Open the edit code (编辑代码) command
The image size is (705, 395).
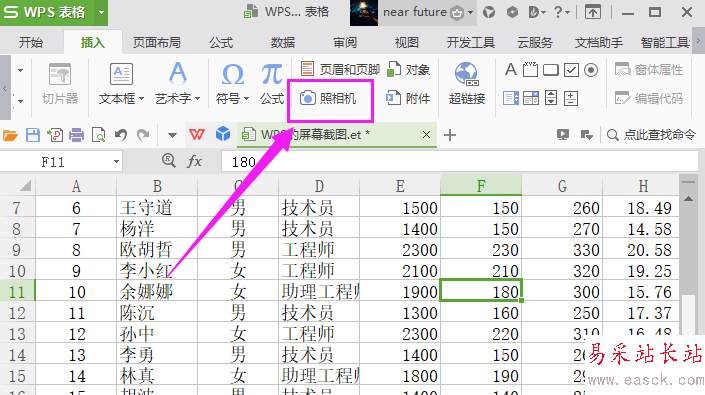coord(649,98)
